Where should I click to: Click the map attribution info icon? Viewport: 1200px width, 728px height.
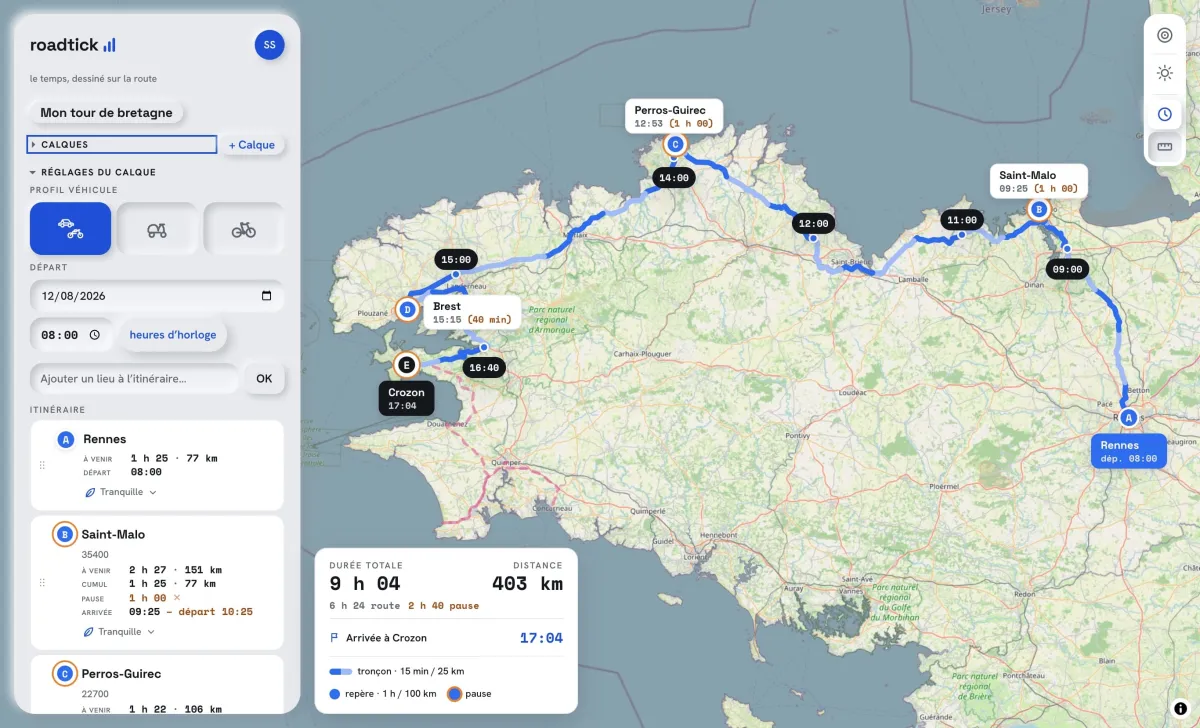tap(1180, 708)
